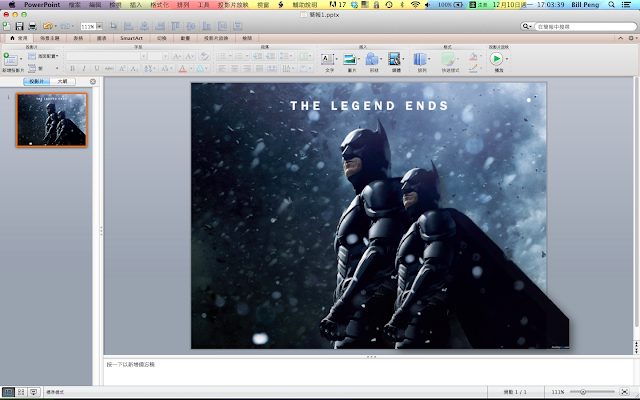Save the presentation using the floppy disk icon
Screen dimensions: 640x400
click(19, 26)
